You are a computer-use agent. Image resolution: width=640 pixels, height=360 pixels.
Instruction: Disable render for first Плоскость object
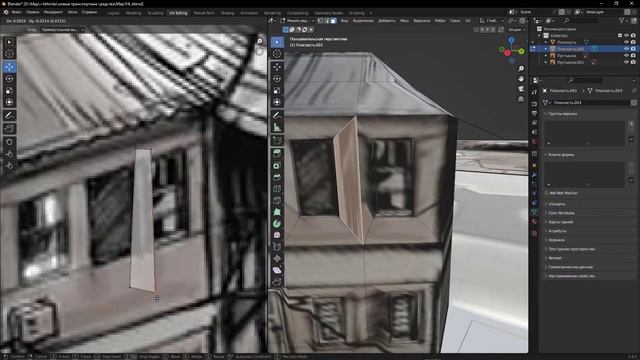pyautogui.click(x=633, y=42)
